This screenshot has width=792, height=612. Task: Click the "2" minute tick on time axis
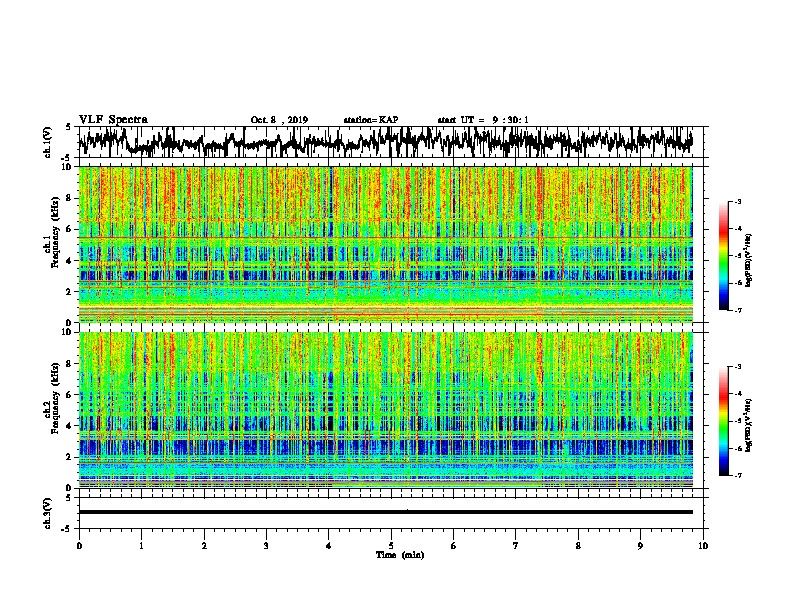(204, 546)
